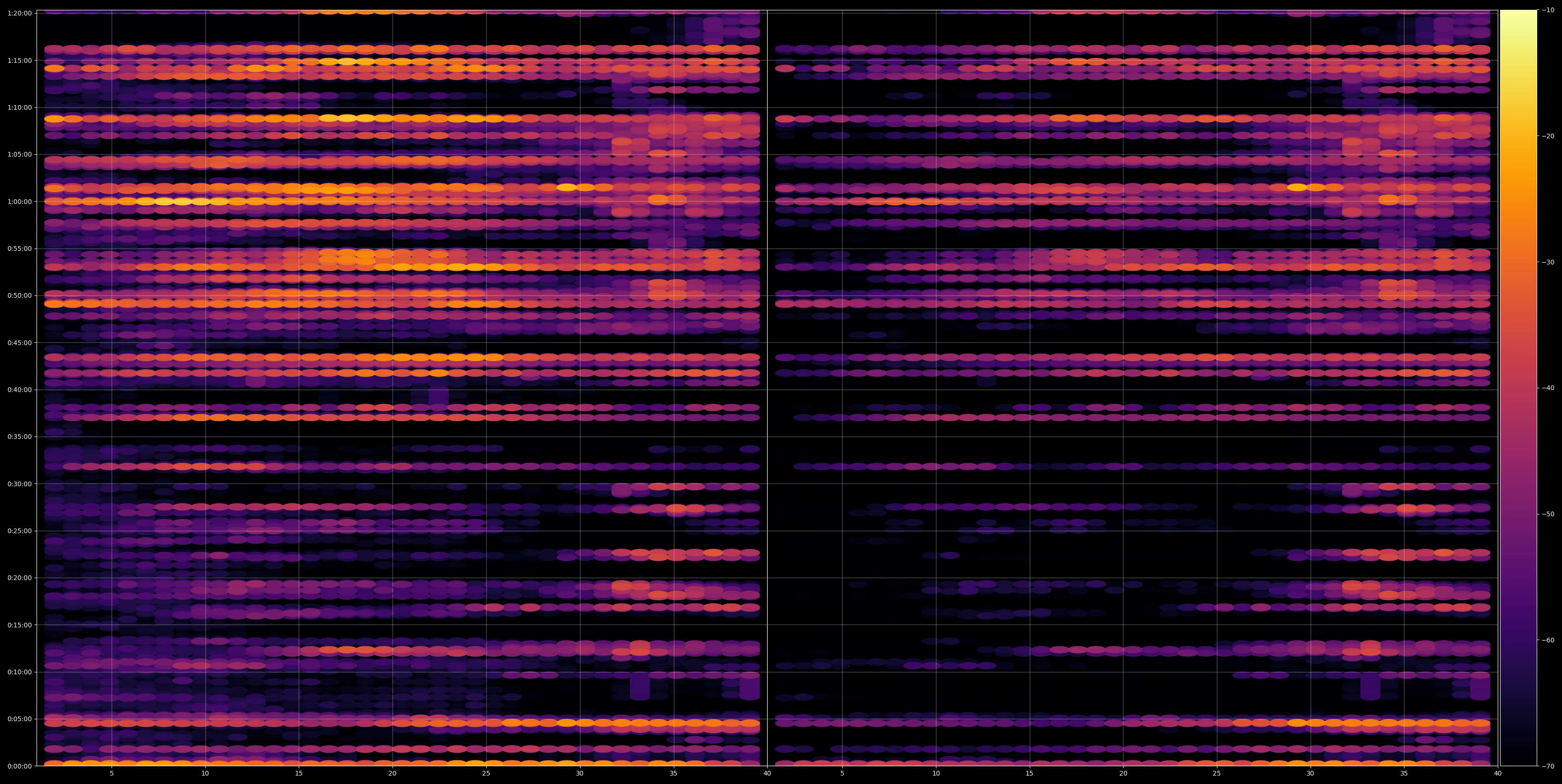Pick the −40 colorbar tick label
The width and height of the screenshot is (1562, 784).
[x=1548, y=388]
